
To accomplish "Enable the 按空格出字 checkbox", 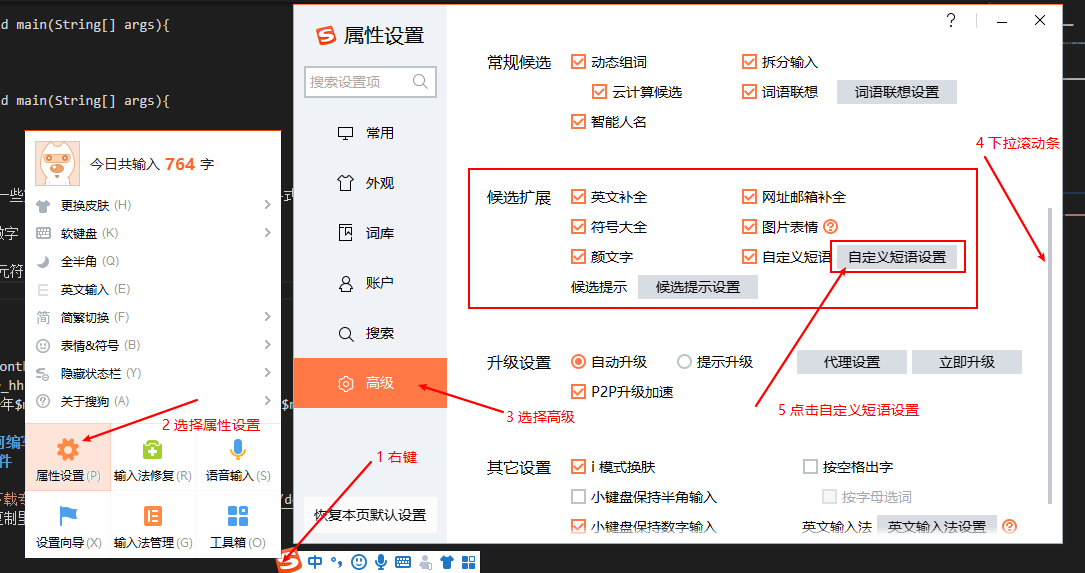I will [810, 466].
